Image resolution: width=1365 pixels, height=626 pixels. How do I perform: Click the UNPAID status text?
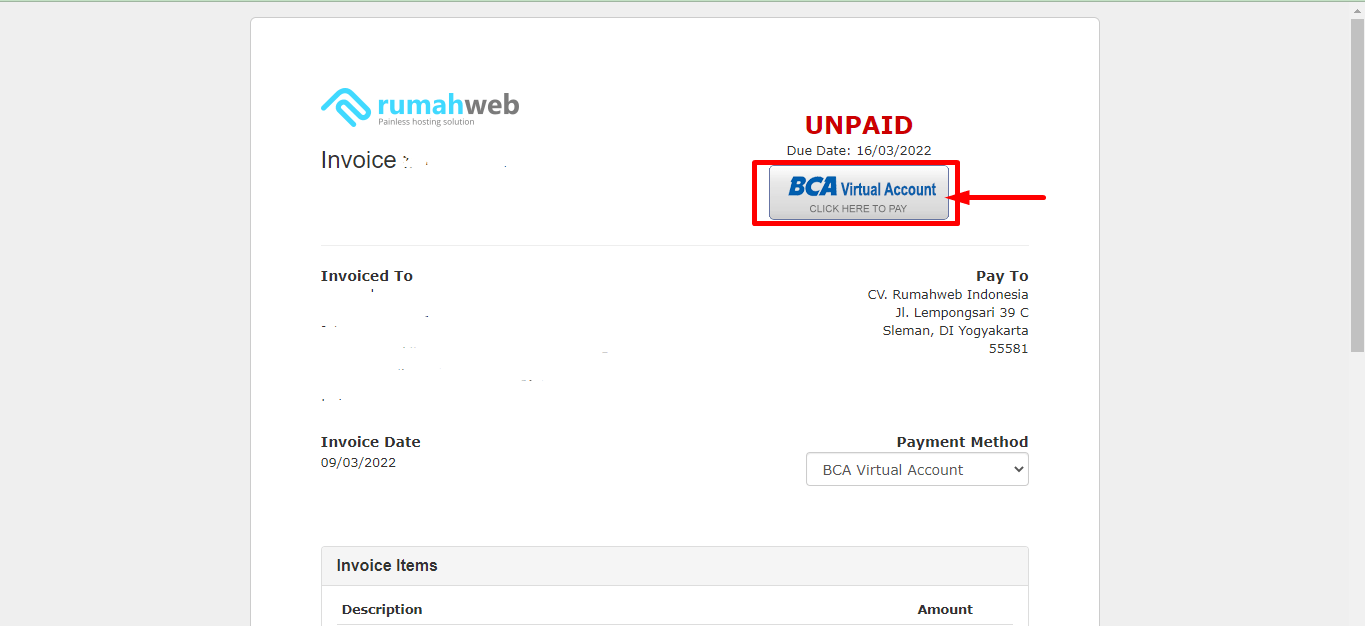pyautogui.click(x=859, y=125)
